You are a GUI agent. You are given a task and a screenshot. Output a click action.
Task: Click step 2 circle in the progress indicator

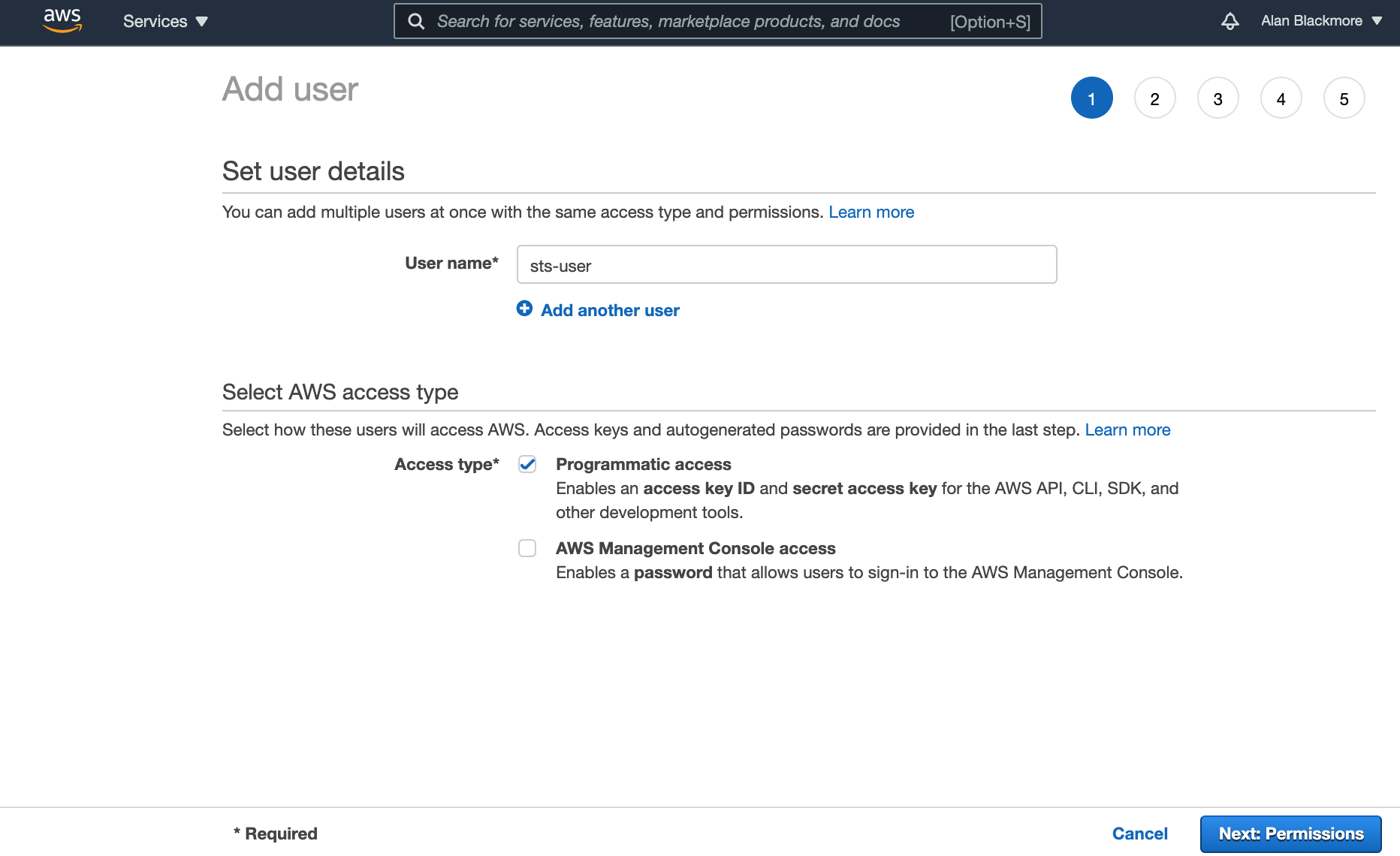(x=1154, y=98)
